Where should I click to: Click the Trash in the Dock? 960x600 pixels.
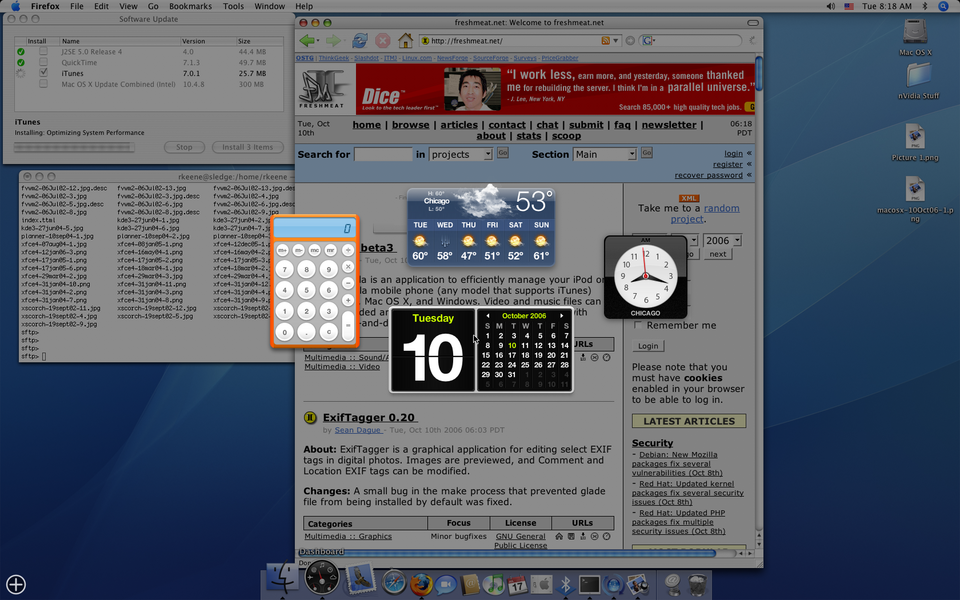pos(697,584)
